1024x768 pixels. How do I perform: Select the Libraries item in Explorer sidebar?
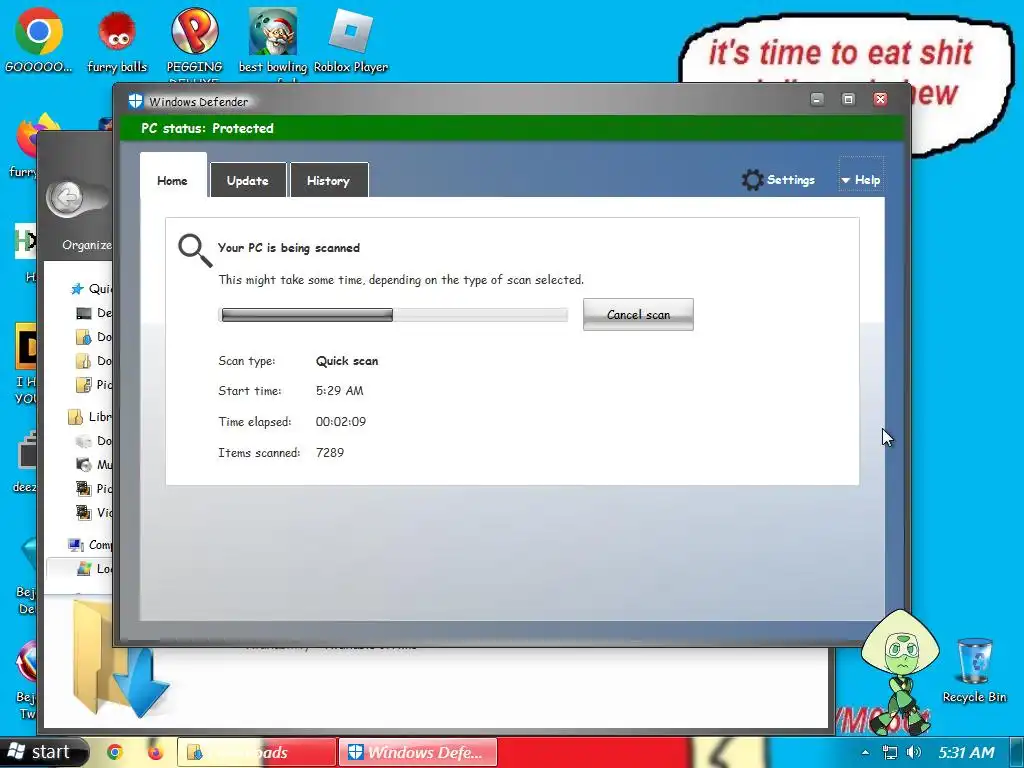[x=89, y=417]
